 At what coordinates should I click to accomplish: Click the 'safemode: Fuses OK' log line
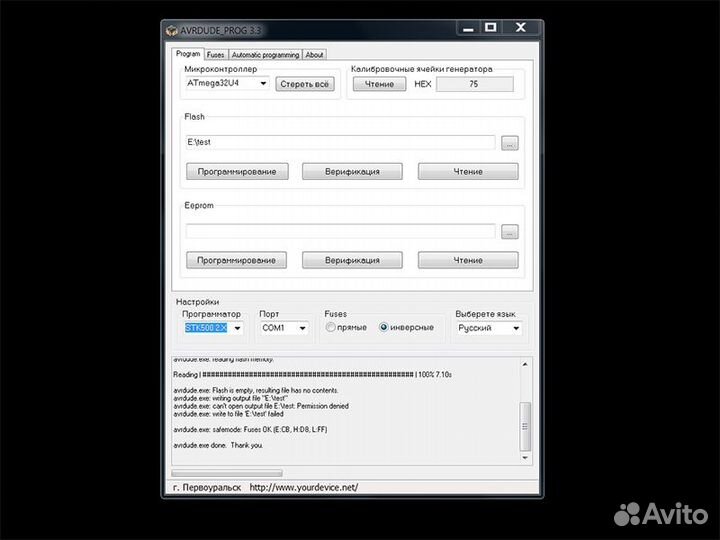point(250,430)
